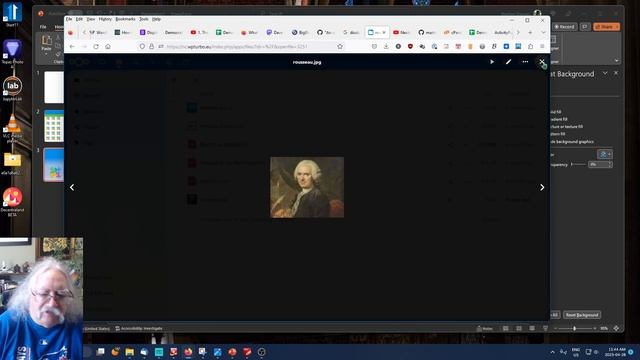List all tabs dropdown chevron in Firefox
Viewport: 640px width, 360px height.
[543, 32]
